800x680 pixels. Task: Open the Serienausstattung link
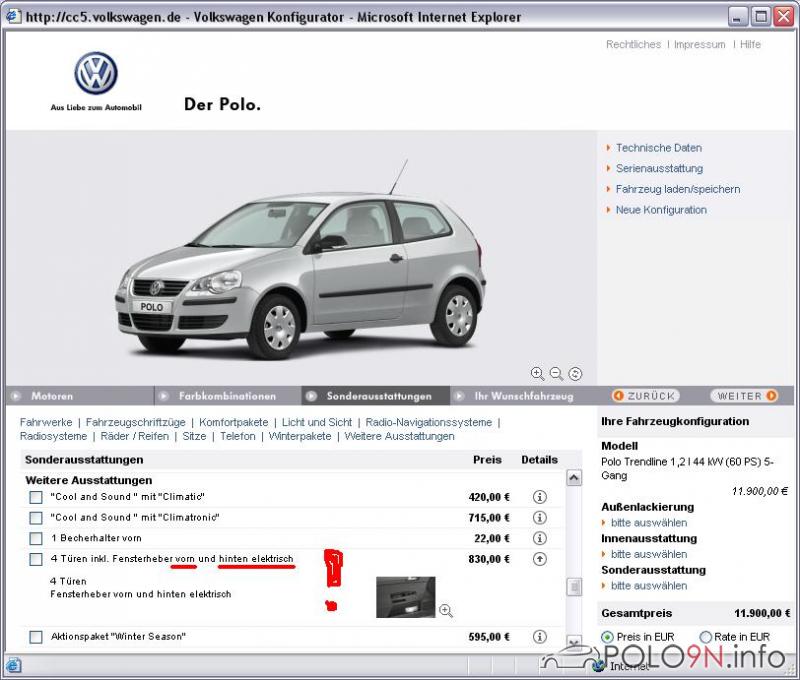coord(659,168)
